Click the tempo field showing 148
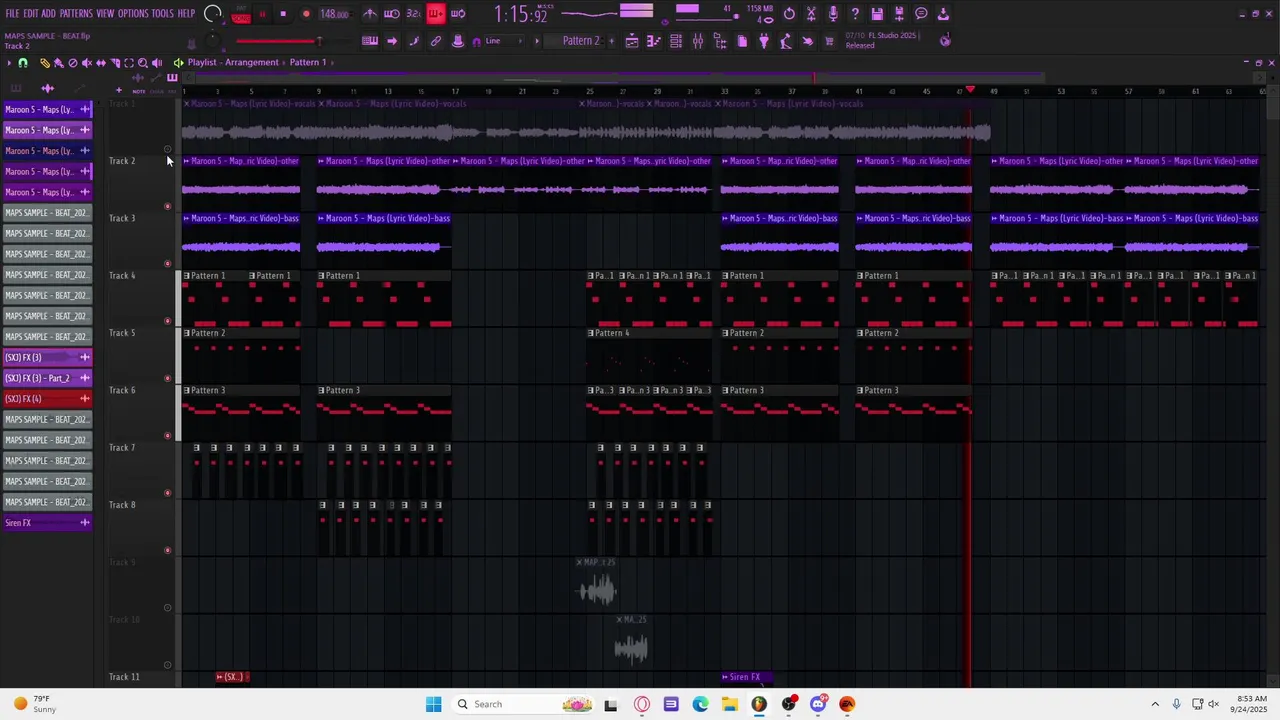 tap(334, 14)
